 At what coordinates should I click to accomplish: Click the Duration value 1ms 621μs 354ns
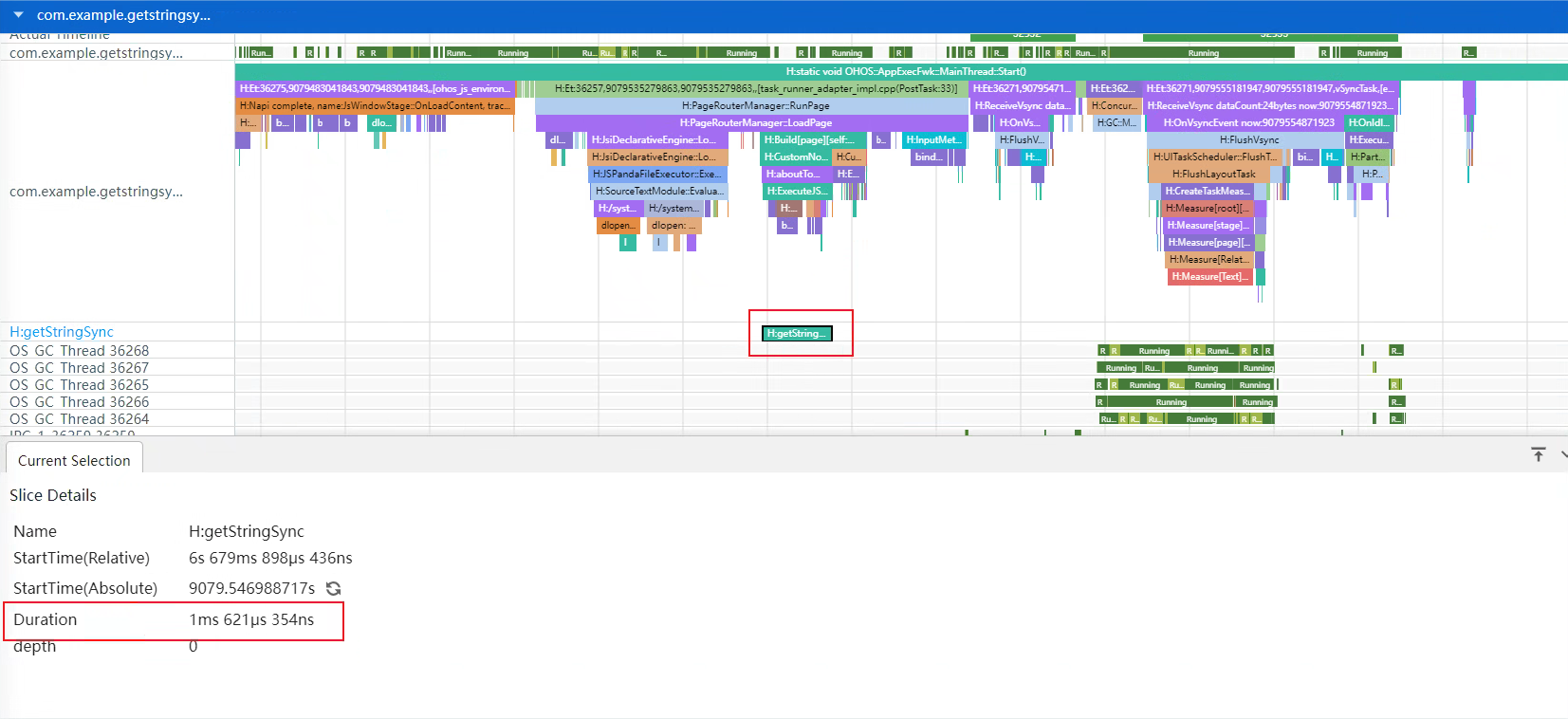coord(251,620)
